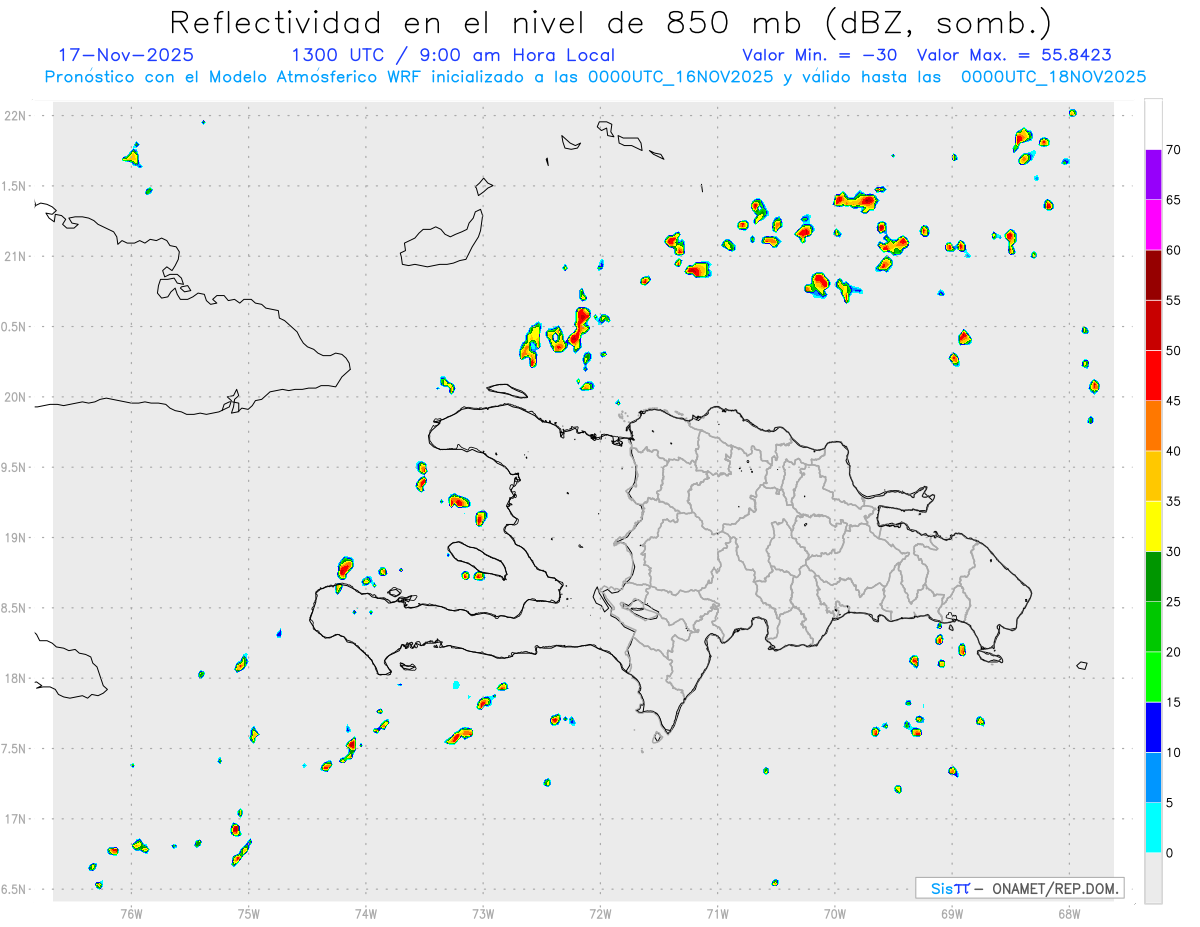Click the date label "17-Nov-2025"
The width and height of the screenshot is (1200, 927).
pyautogui.click(x=126, y=55)
